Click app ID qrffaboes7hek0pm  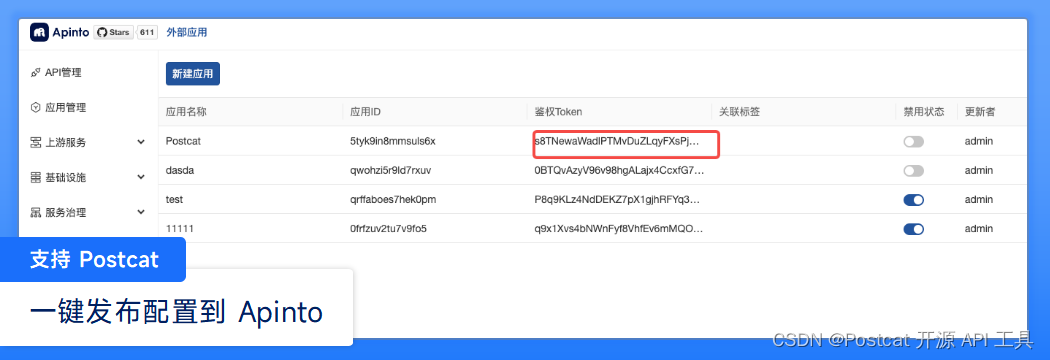pyautogui.click(x=394, y=200)
